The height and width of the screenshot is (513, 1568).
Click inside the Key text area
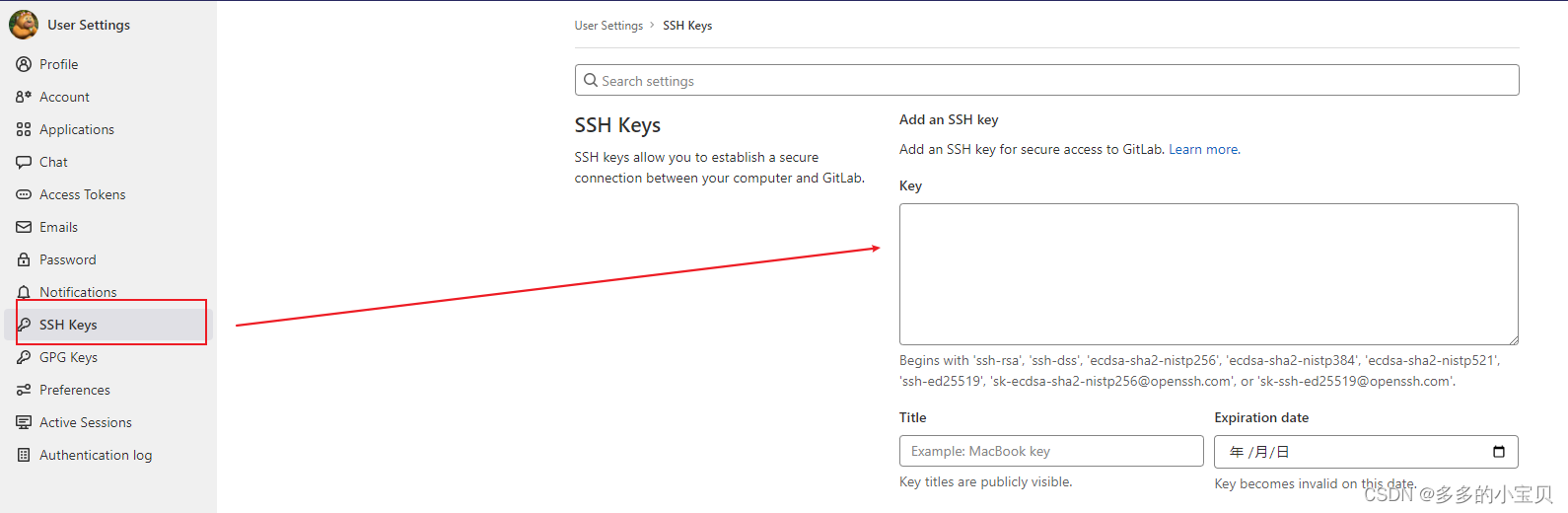click(1208, 273)
